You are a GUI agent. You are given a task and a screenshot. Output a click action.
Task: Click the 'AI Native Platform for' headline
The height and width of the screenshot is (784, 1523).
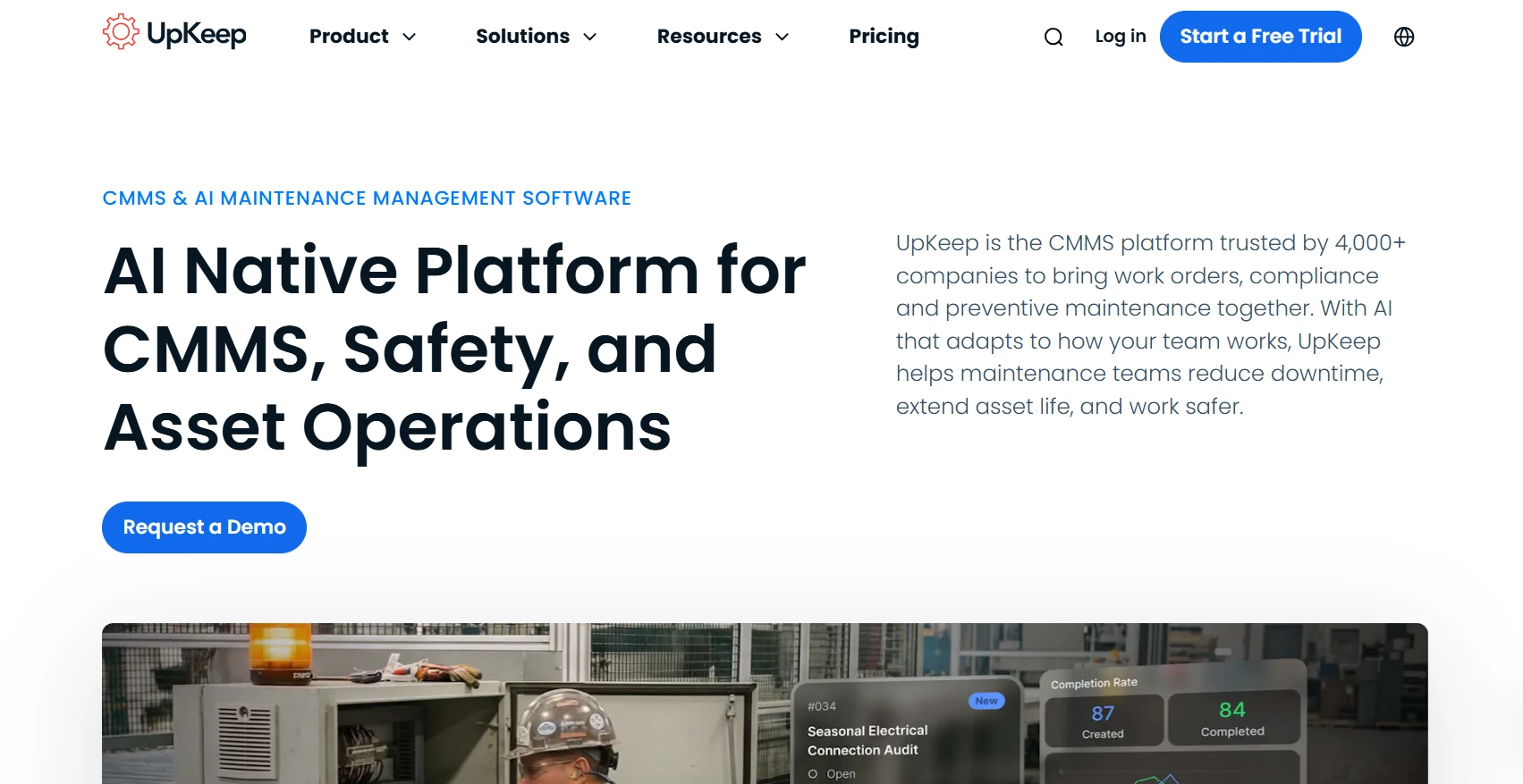pos(454,270)
